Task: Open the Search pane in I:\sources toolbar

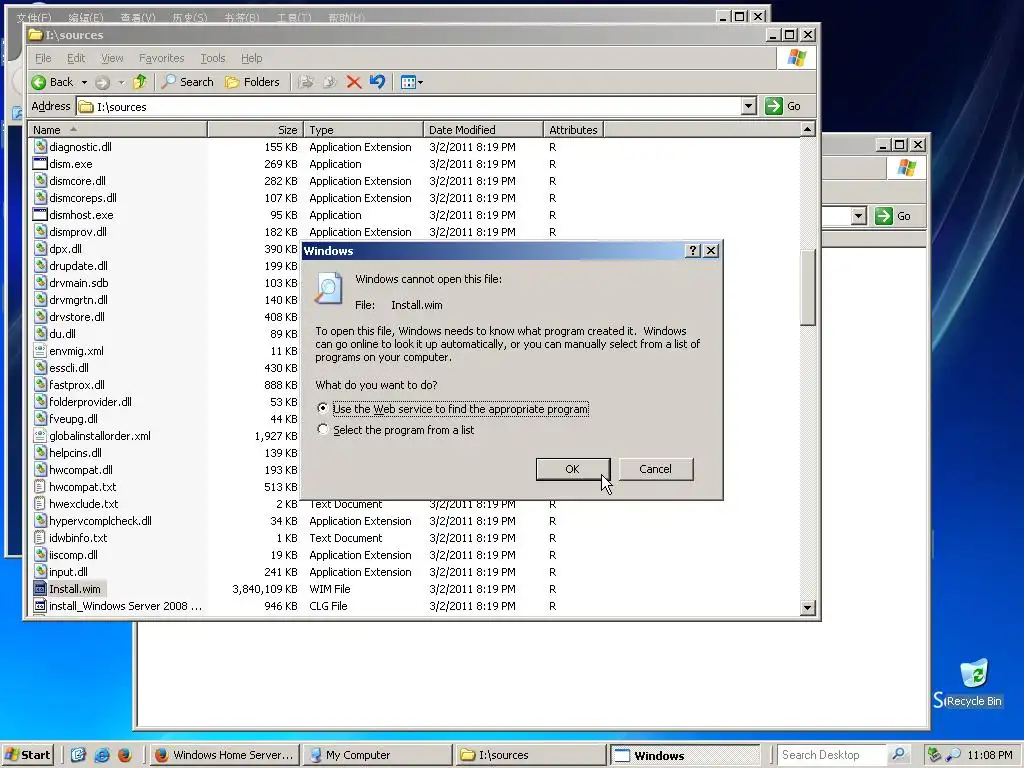Action: click(188, 82)
